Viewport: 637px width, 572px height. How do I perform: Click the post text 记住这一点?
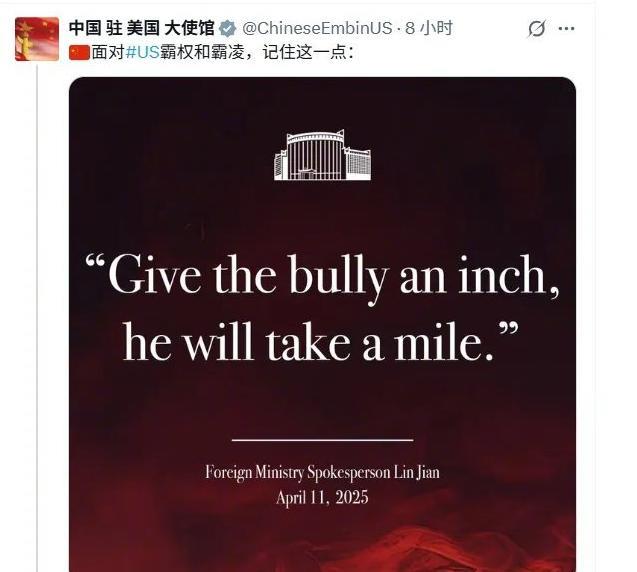pos(304,52)
